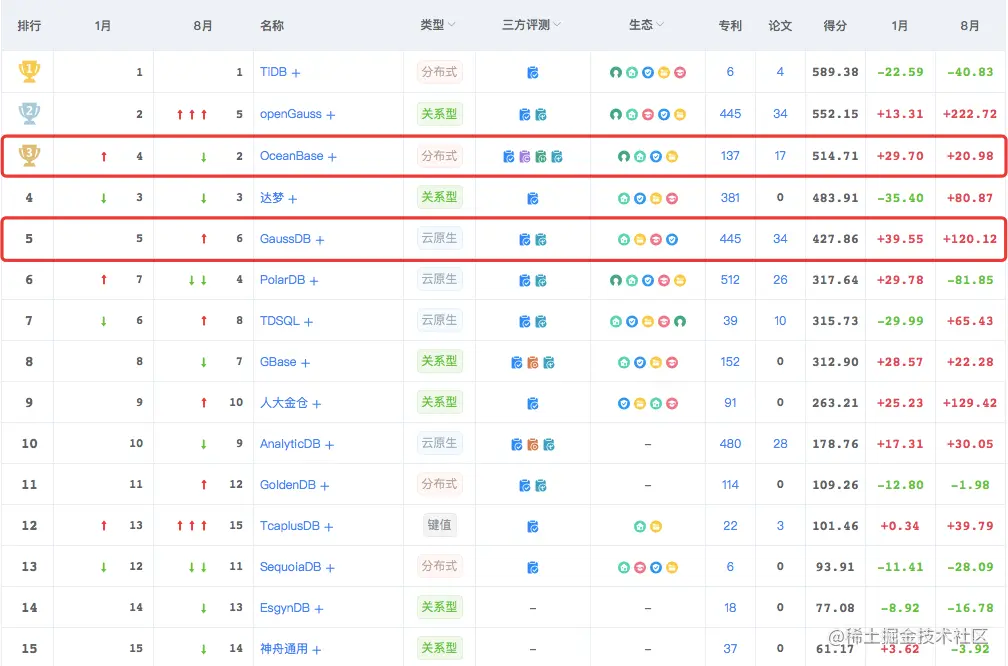Open the GaussDB database link

click(x=285, y=238)
